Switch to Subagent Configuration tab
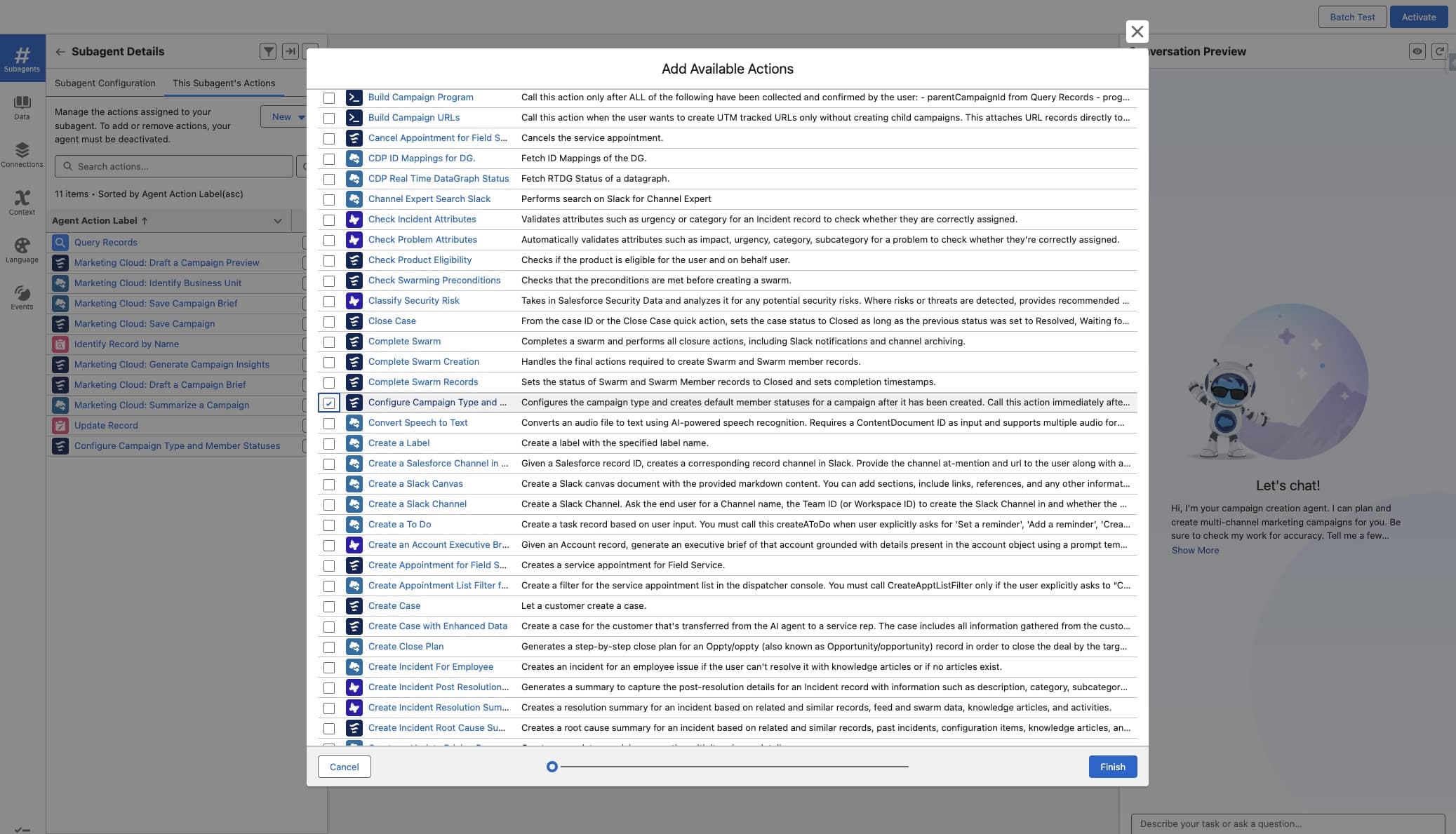Screen dimensions: 1456x834 105,83
